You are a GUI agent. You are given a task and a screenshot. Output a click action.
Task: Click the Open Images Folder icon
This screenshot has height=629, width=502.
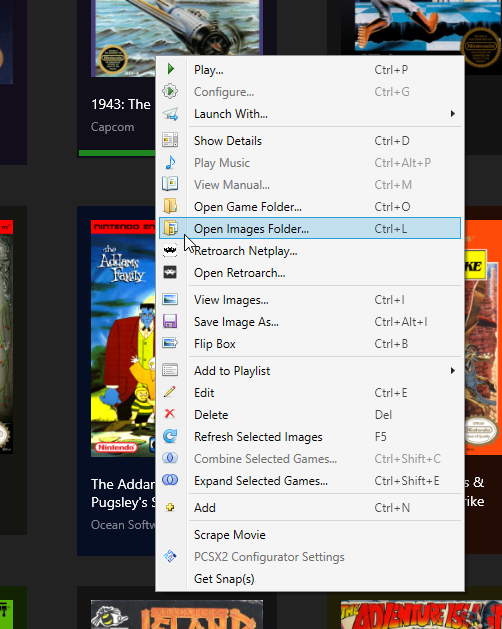click(x=170, y=228)
